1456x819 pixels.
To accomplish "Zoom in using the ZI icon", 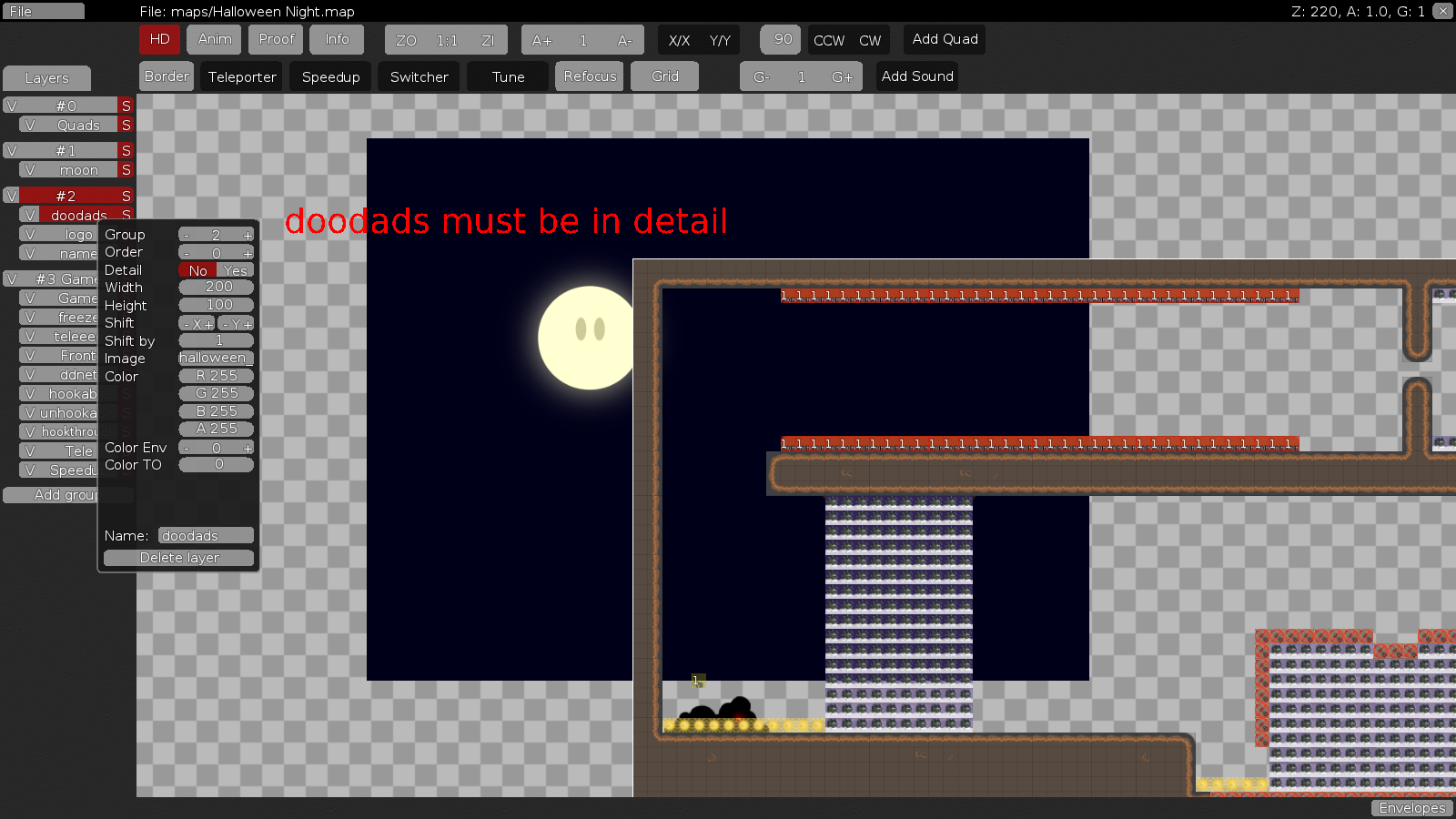I will 488,40.
